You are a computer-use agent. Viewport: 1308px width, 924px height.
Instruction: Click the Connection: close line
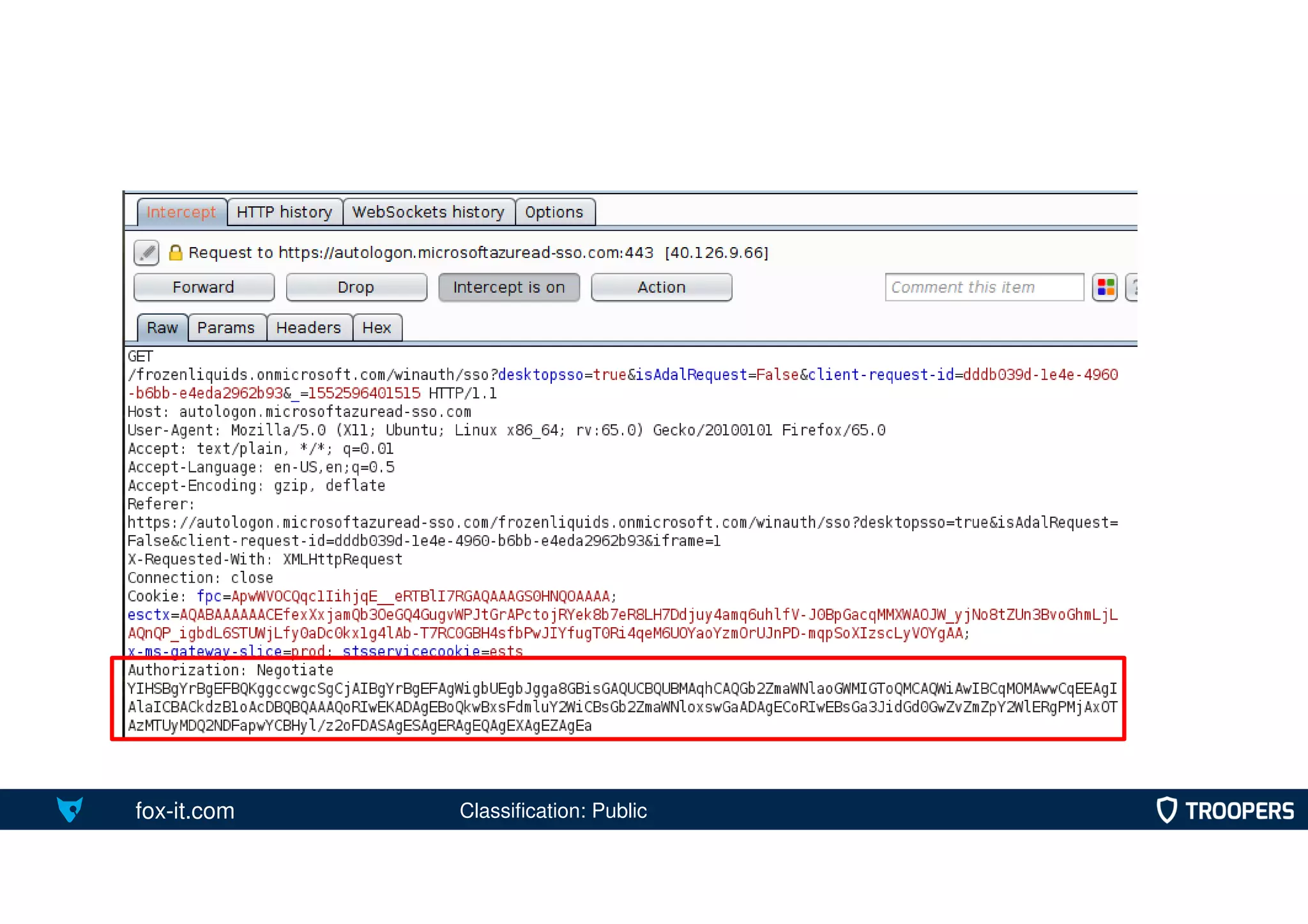(200, 578)
